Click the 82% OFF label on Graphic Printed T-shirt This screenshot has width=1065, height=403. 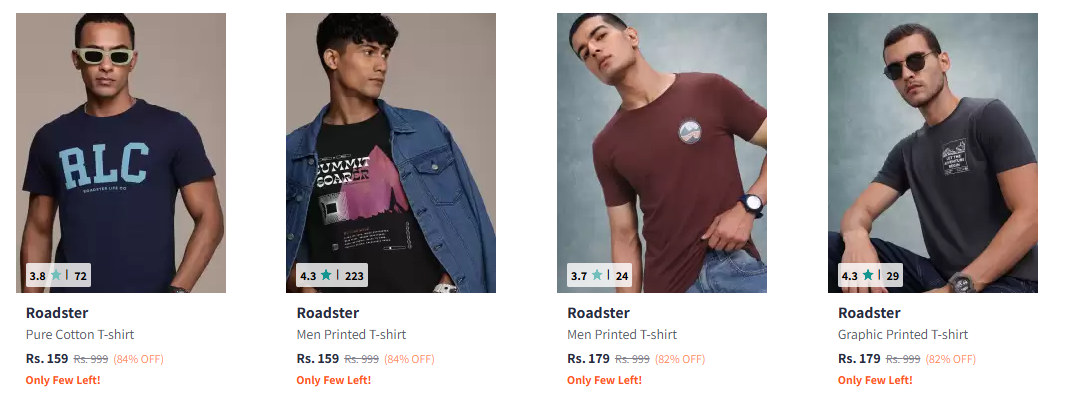pos(950,359)
